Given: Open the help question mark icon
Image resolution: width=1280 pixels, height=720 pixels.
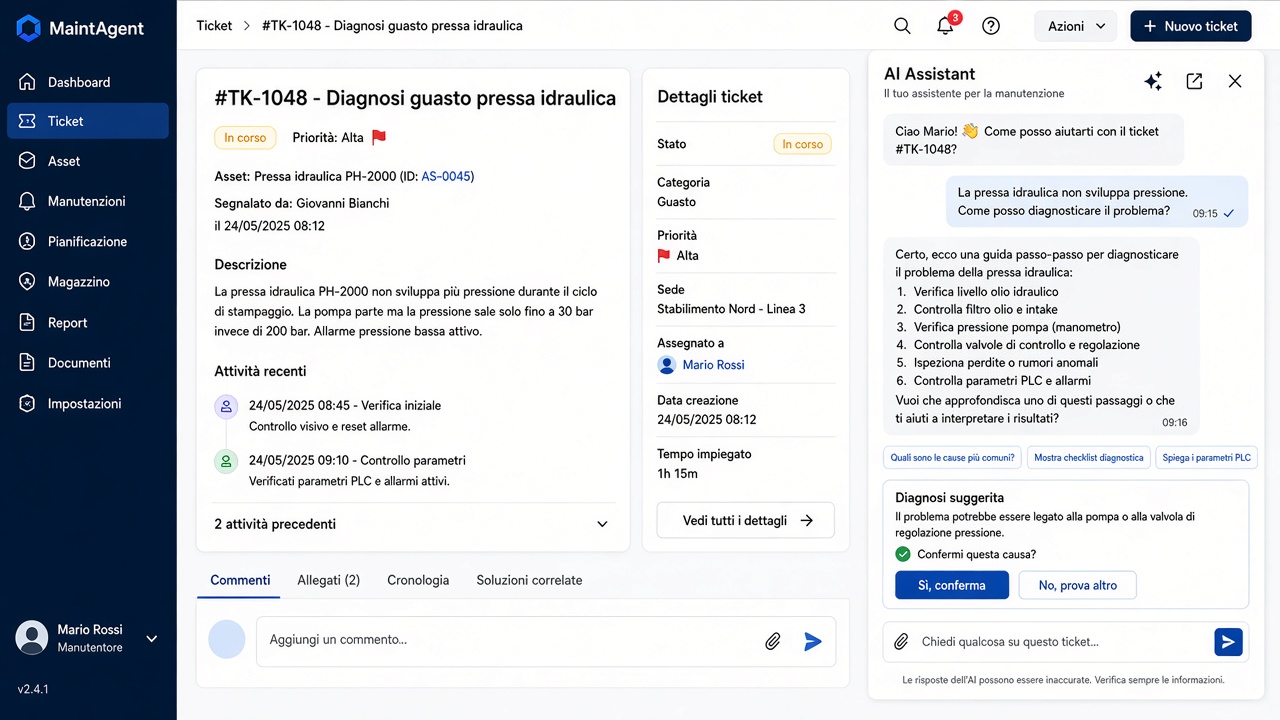Looking at the screenshot, I should click(991, 26).
